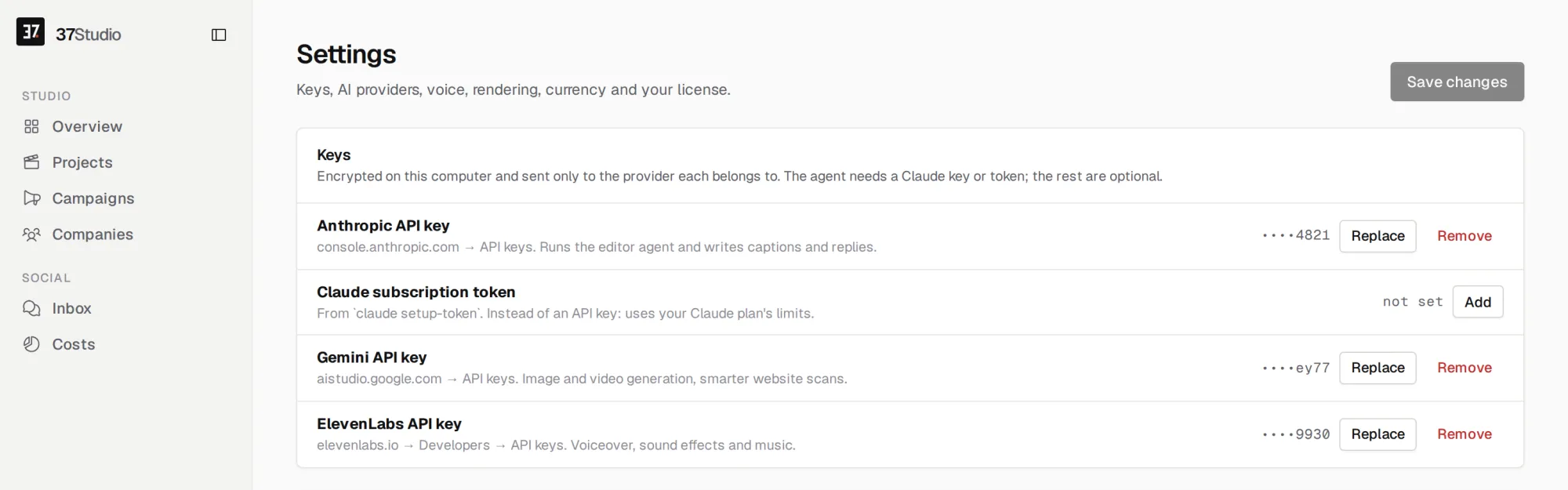Click the 'not set' status text
Image resolution: width=1568 pixels, height=490 pixels.
(x=1413, y=302)
